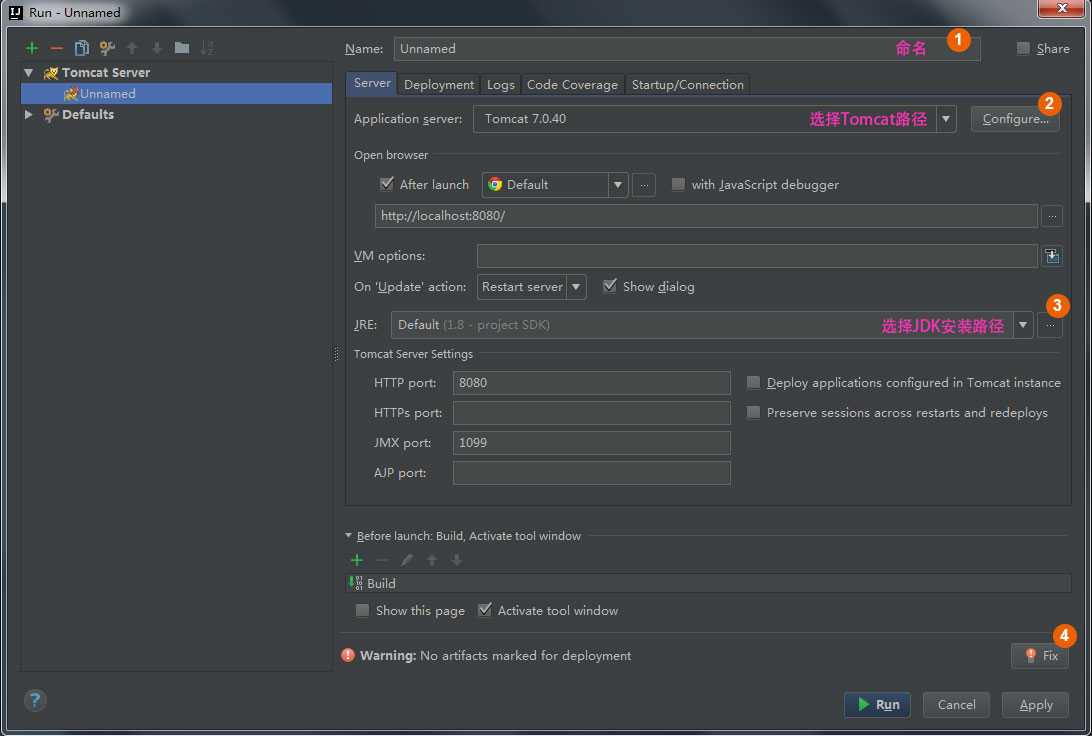This screenshot has height=736, width=1092.
Task: Copy configuration icon in left toolbar
Action: 81,48
